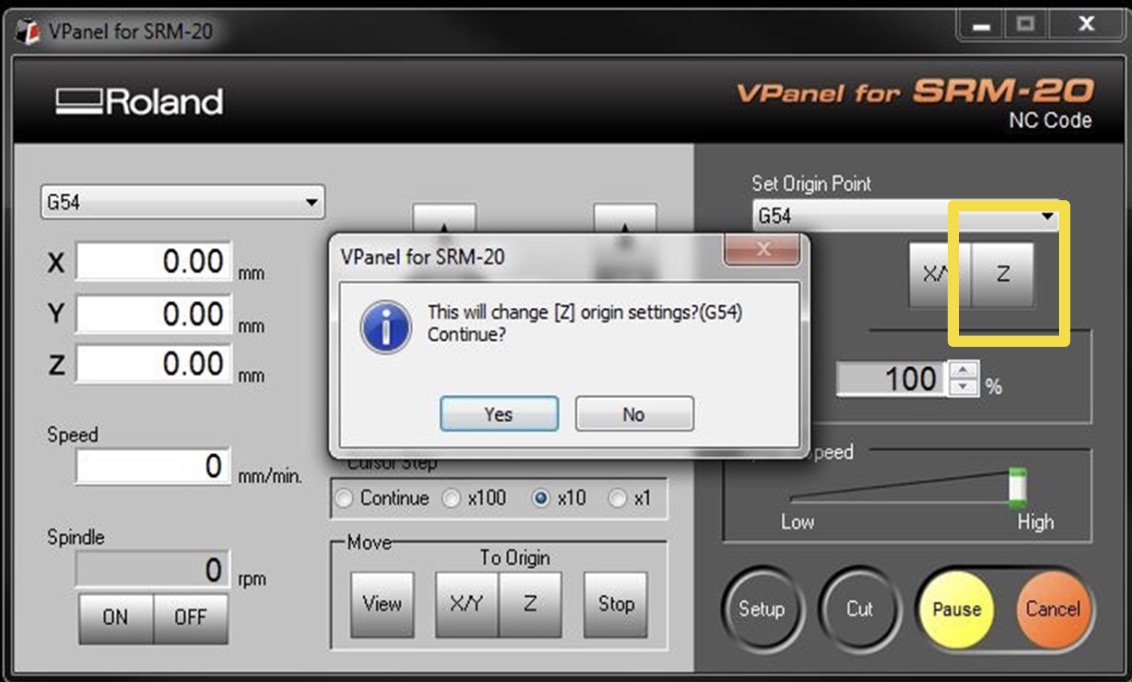Start cutting with the Cut button
This screenshot has width=1132, height=682.
pos(859,609)
